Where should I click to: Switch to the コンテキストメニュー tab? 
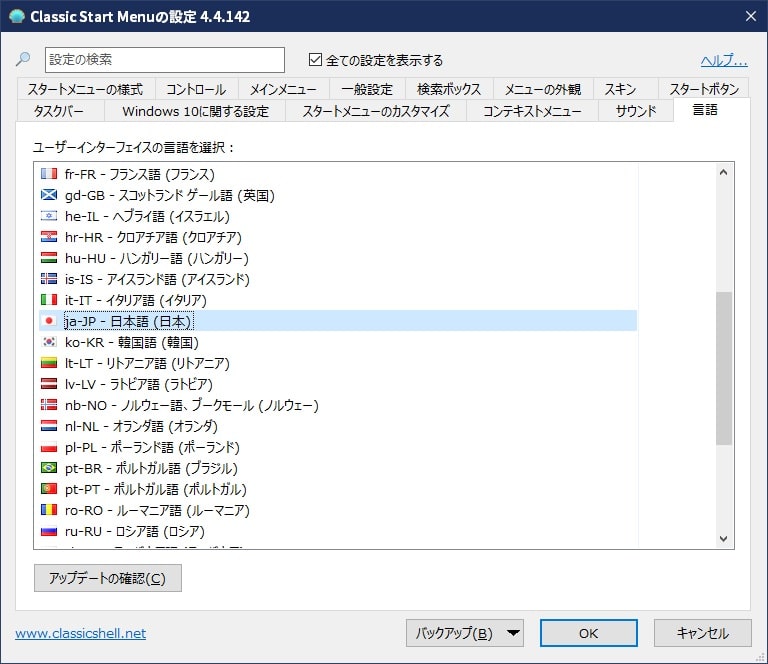point(532,111)
